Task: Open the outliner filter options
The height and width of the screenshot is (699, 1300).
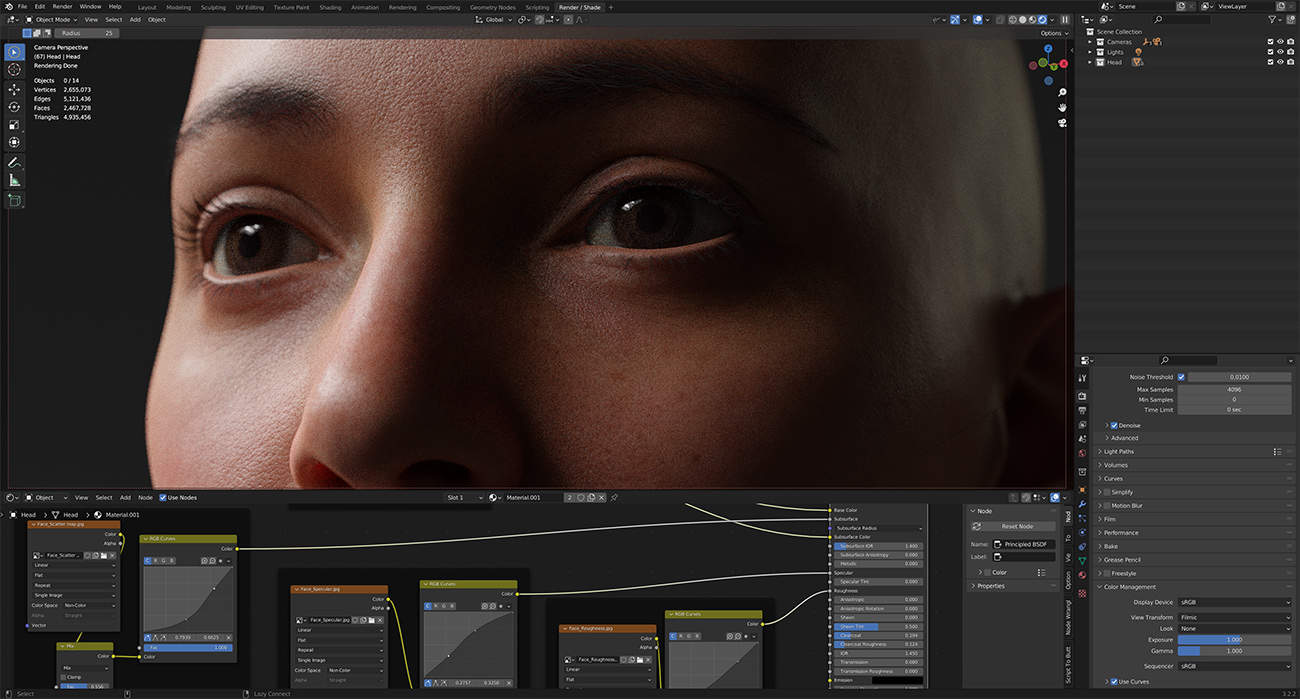Action: (x=1273, y=19)
